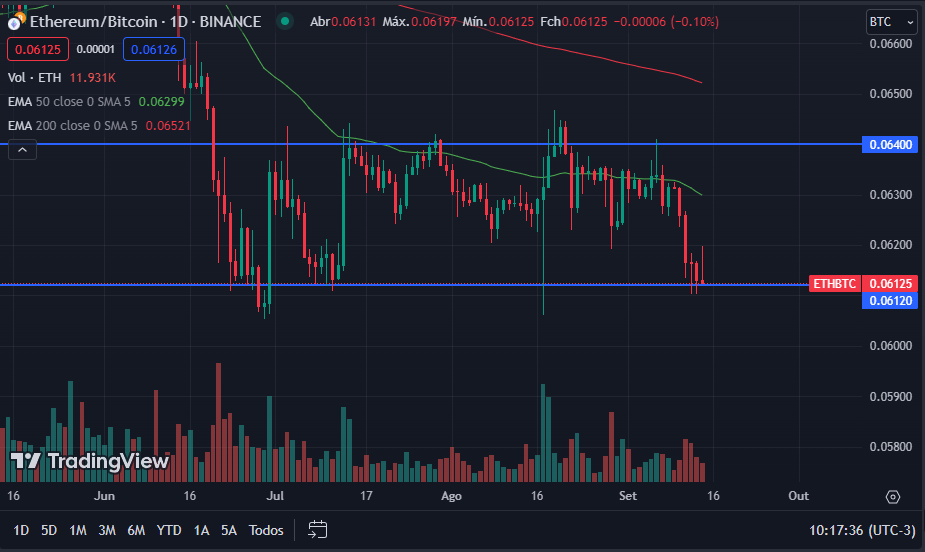The width and height of the screenshot is (925, 552).
Task: Click the 0.06600 price axis label
Action: click(x=891, y=44)
